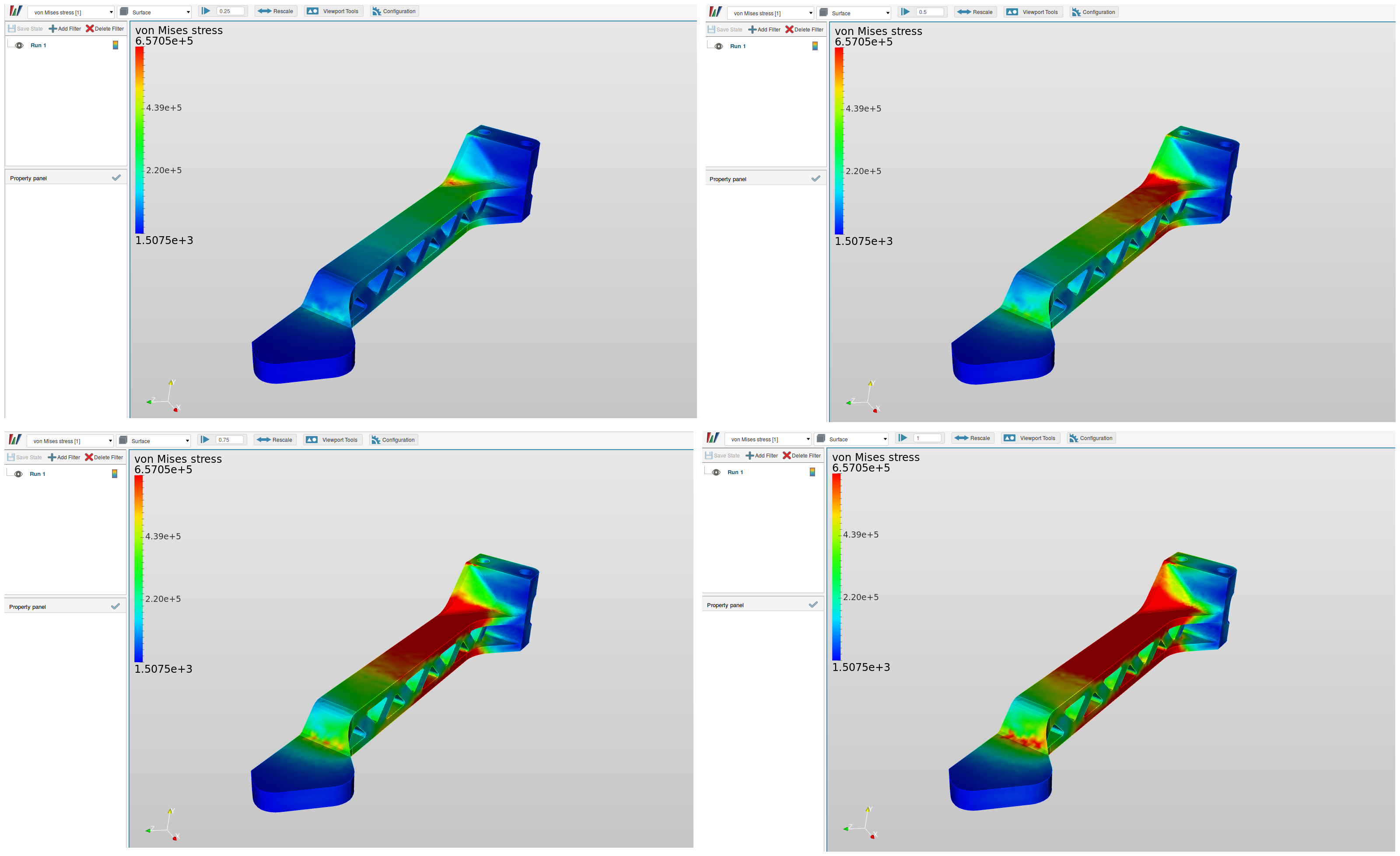1400x856 pixels.
Task: Click the Rescale button in the 0.75 panel
Action: (x=275, y=440)
